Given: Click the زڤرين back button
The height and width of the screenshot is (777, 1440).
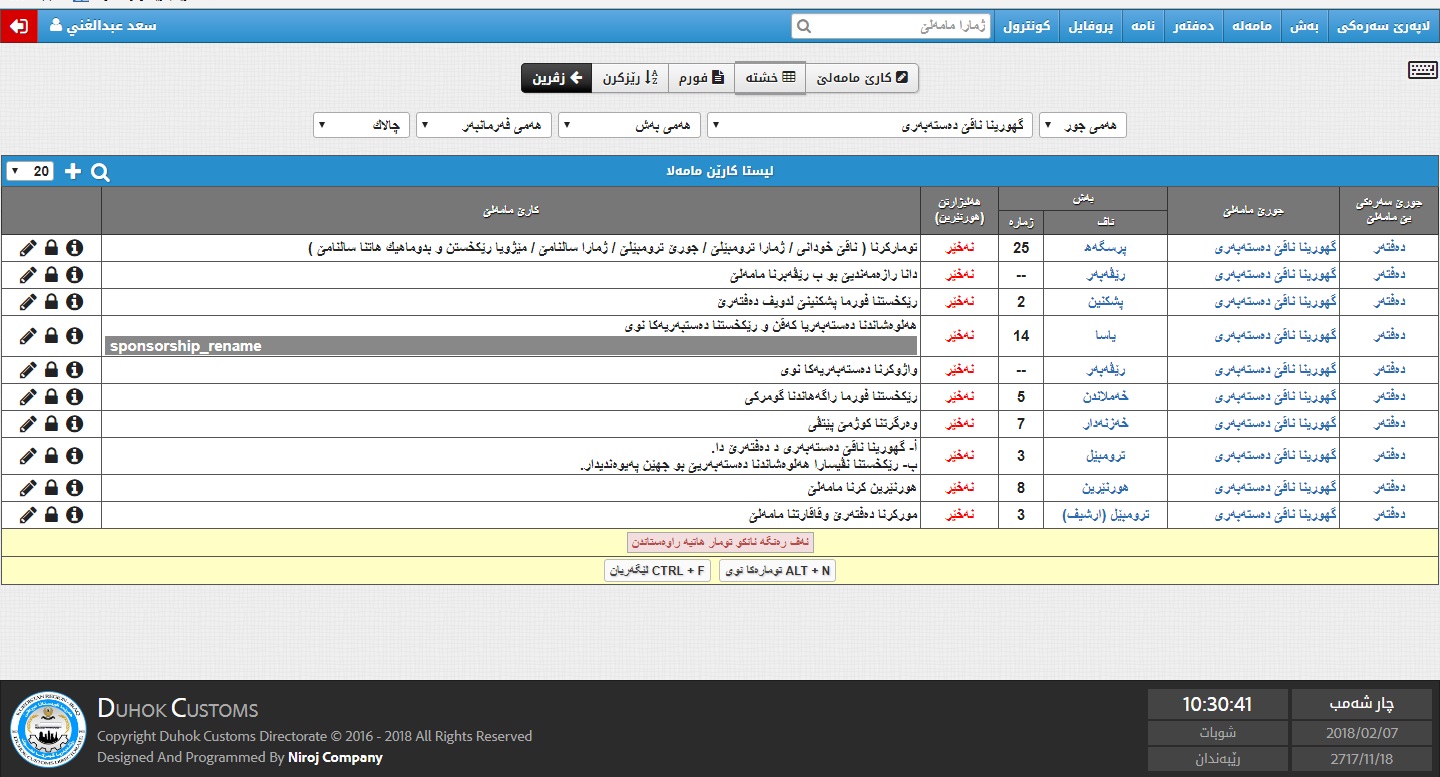Looking at the screenshot, I should coord(556,78).
